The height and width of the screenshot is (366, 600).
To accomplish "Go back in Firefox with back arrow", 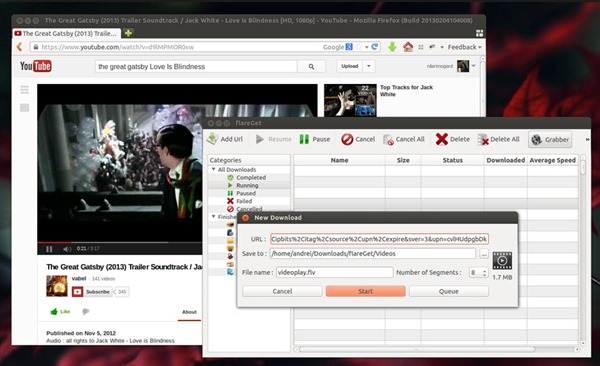I will pyautogui.click(x=19, y=47).
